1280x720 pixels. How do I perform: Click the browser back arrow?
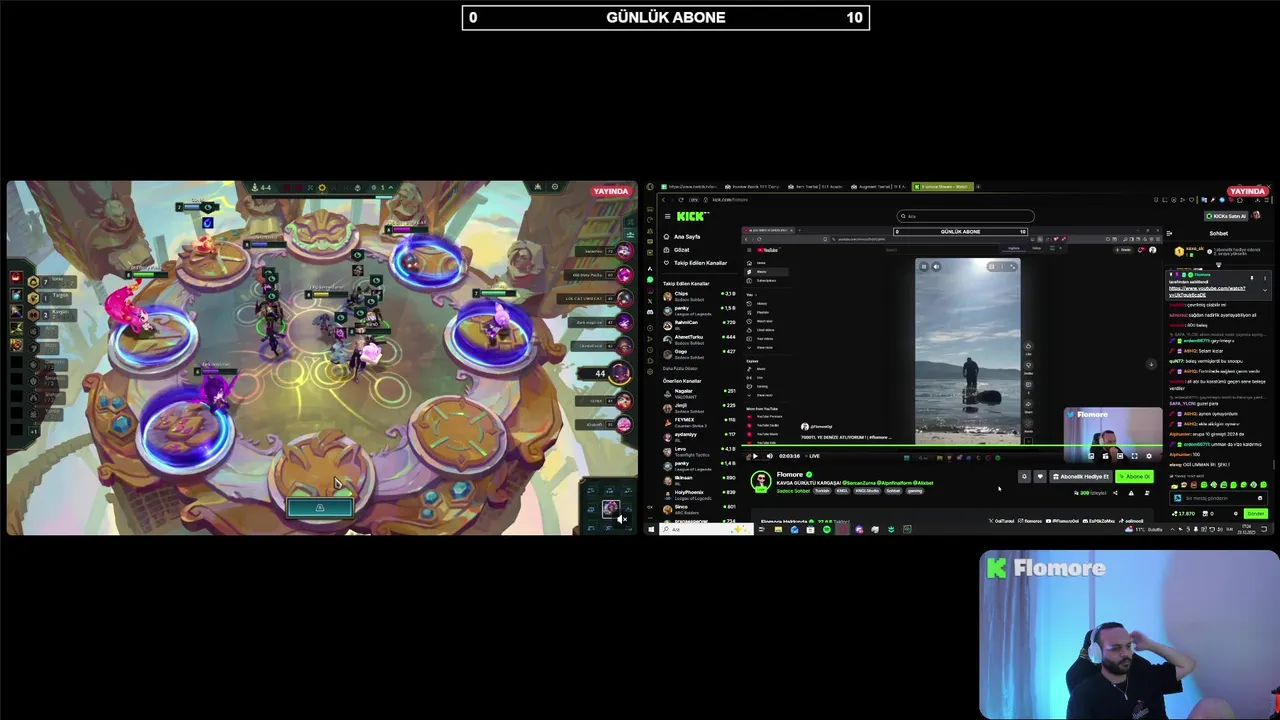pyautogui.click(x=663, y=200)
